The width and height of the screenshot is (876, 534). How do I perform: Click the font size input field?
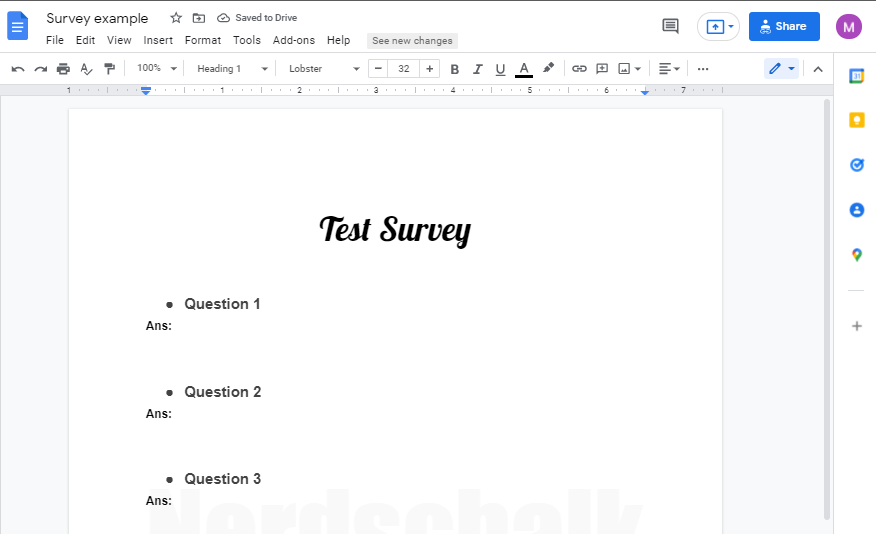point(404,69)
